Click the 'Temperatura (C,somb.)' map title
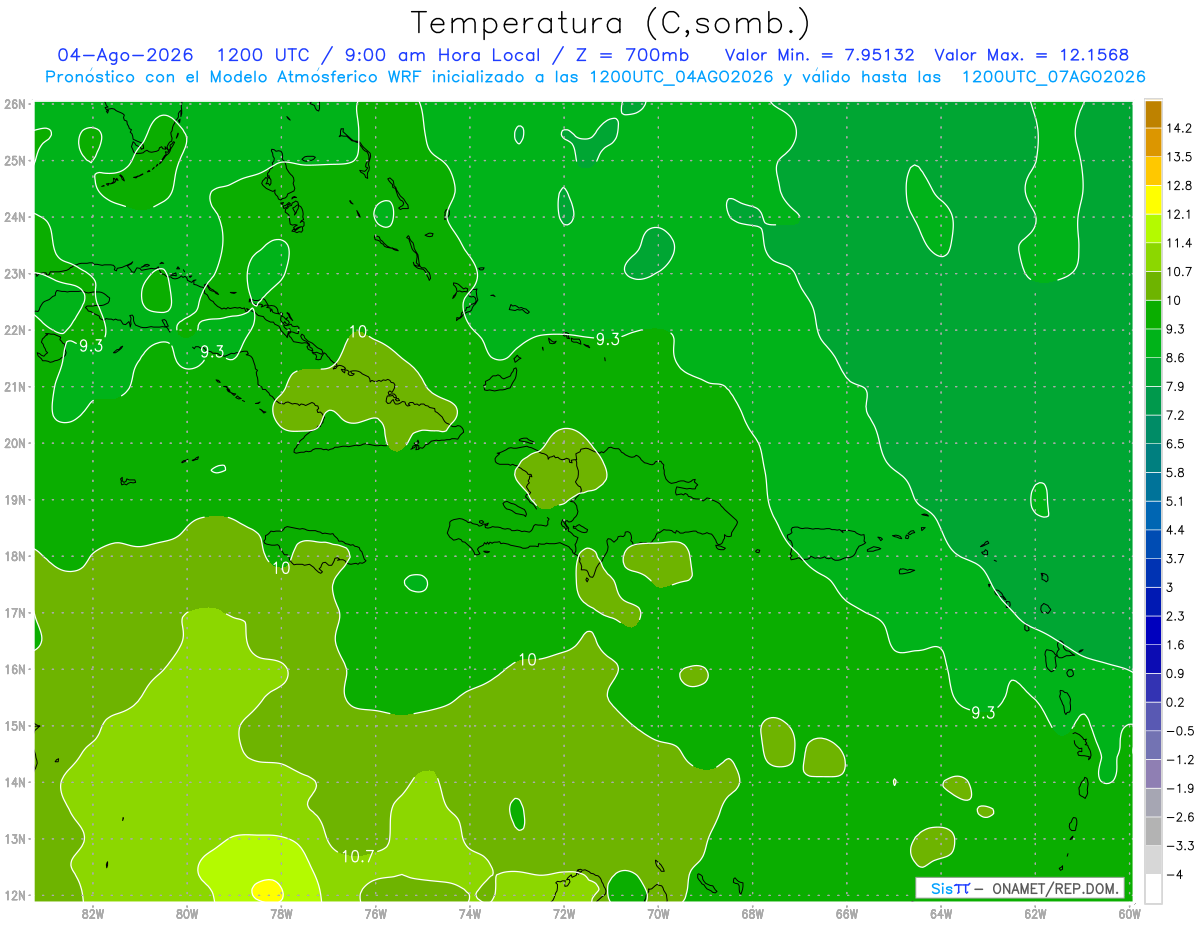This screenshot has height=927, width=1200. coord(610,22)
